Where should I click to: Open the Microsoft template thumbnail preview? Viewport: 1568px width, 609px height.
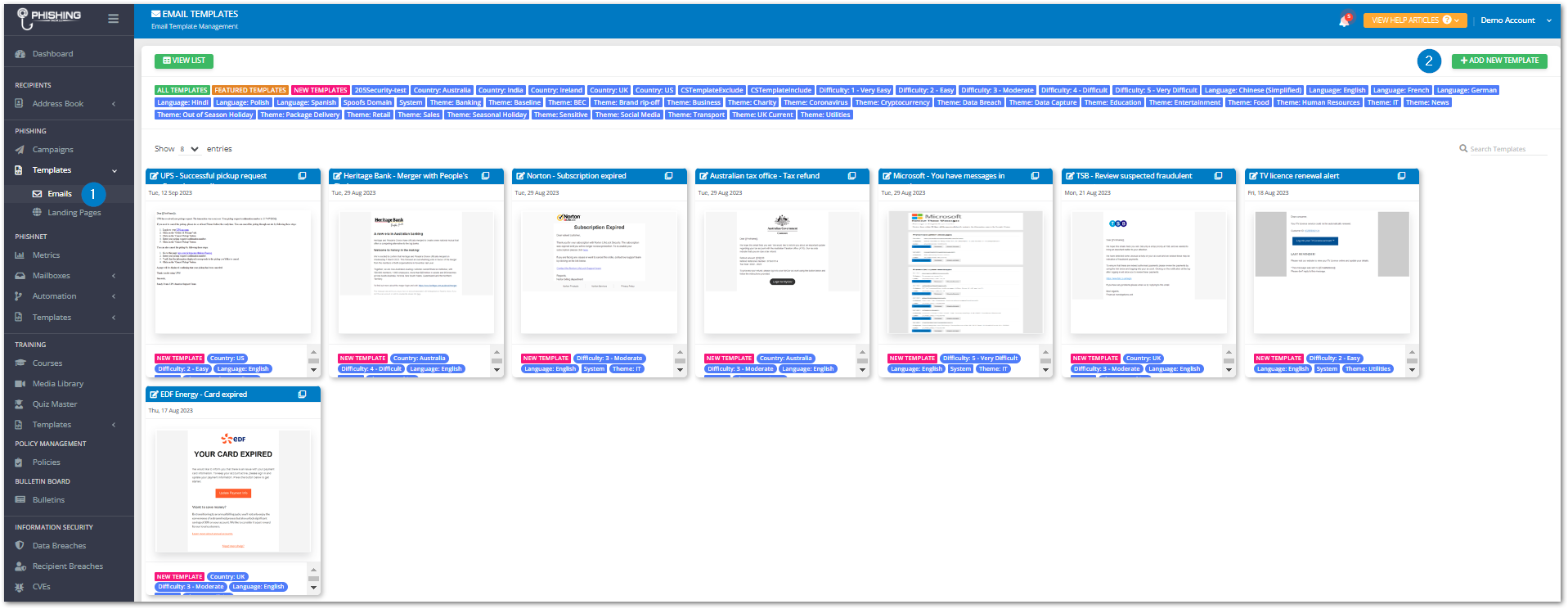(x=965, y=273)
